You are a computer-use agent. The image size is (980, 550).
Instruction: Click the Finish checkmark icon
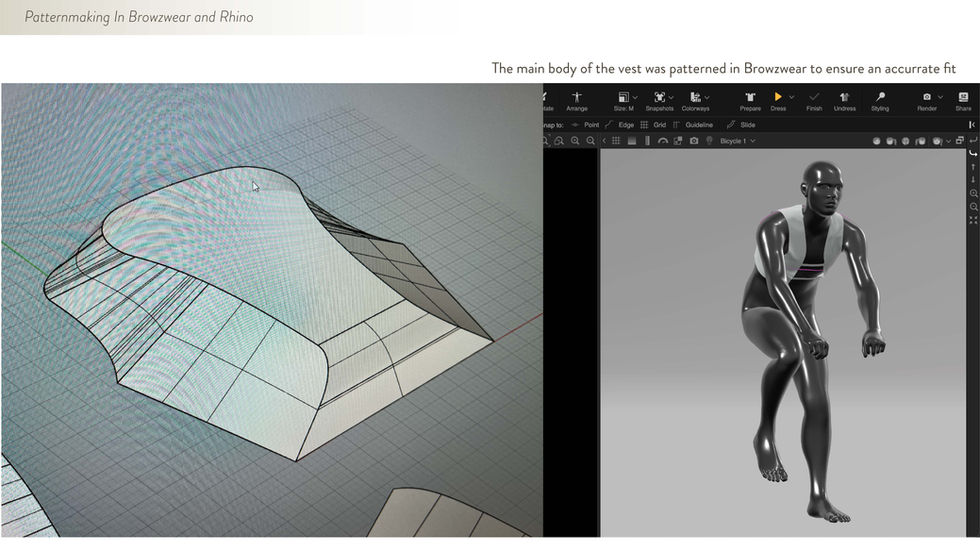[814, 97]
